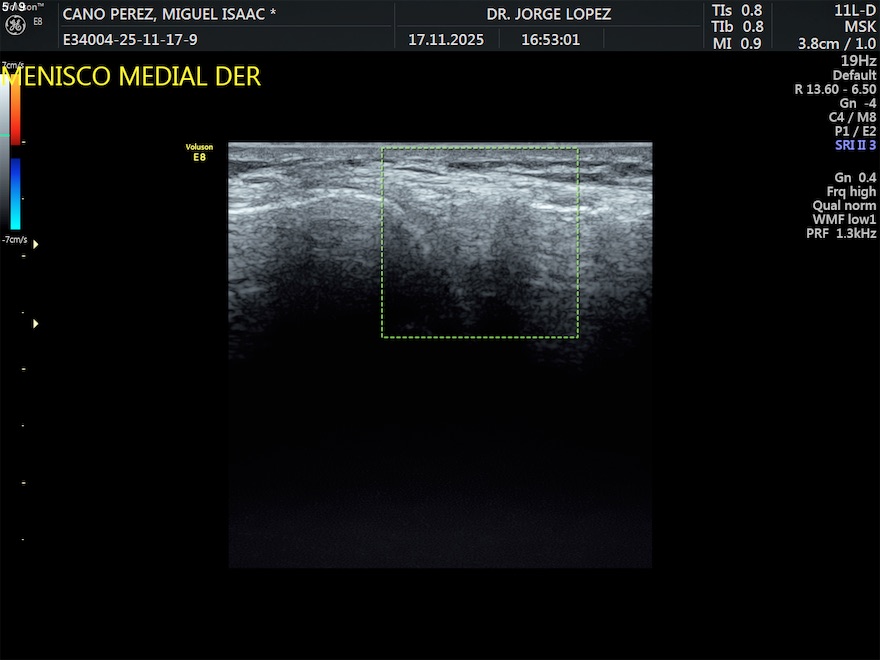
Task: Select the MENISCO MEDIAL DER annotation text
Action: coord(131,77)
